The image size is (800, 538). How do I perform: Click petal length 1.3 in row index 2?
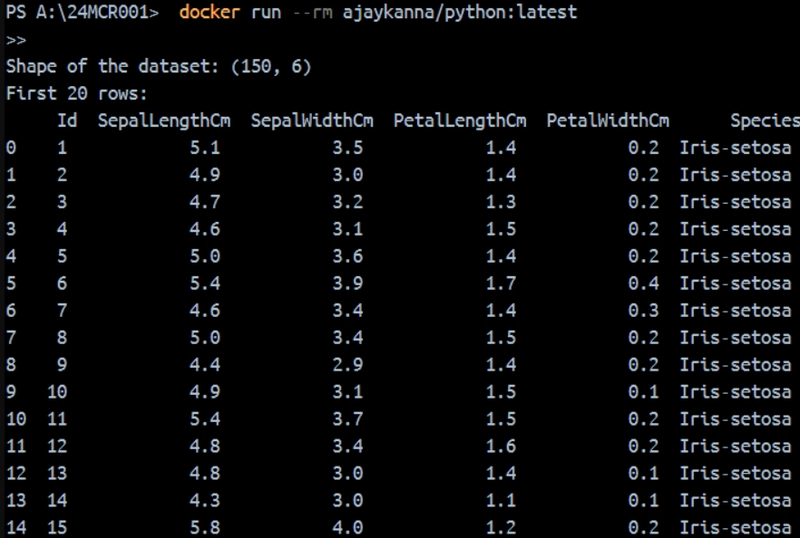click(501, 202)
